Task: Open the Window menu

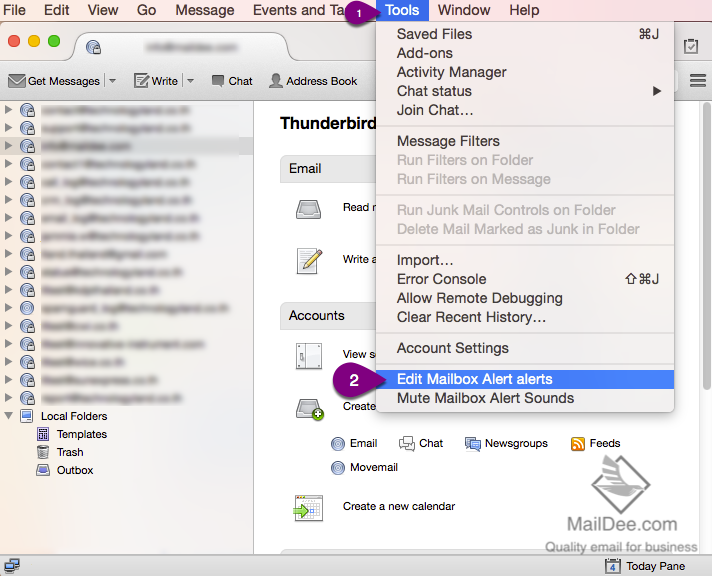Action: coord(464,10)
